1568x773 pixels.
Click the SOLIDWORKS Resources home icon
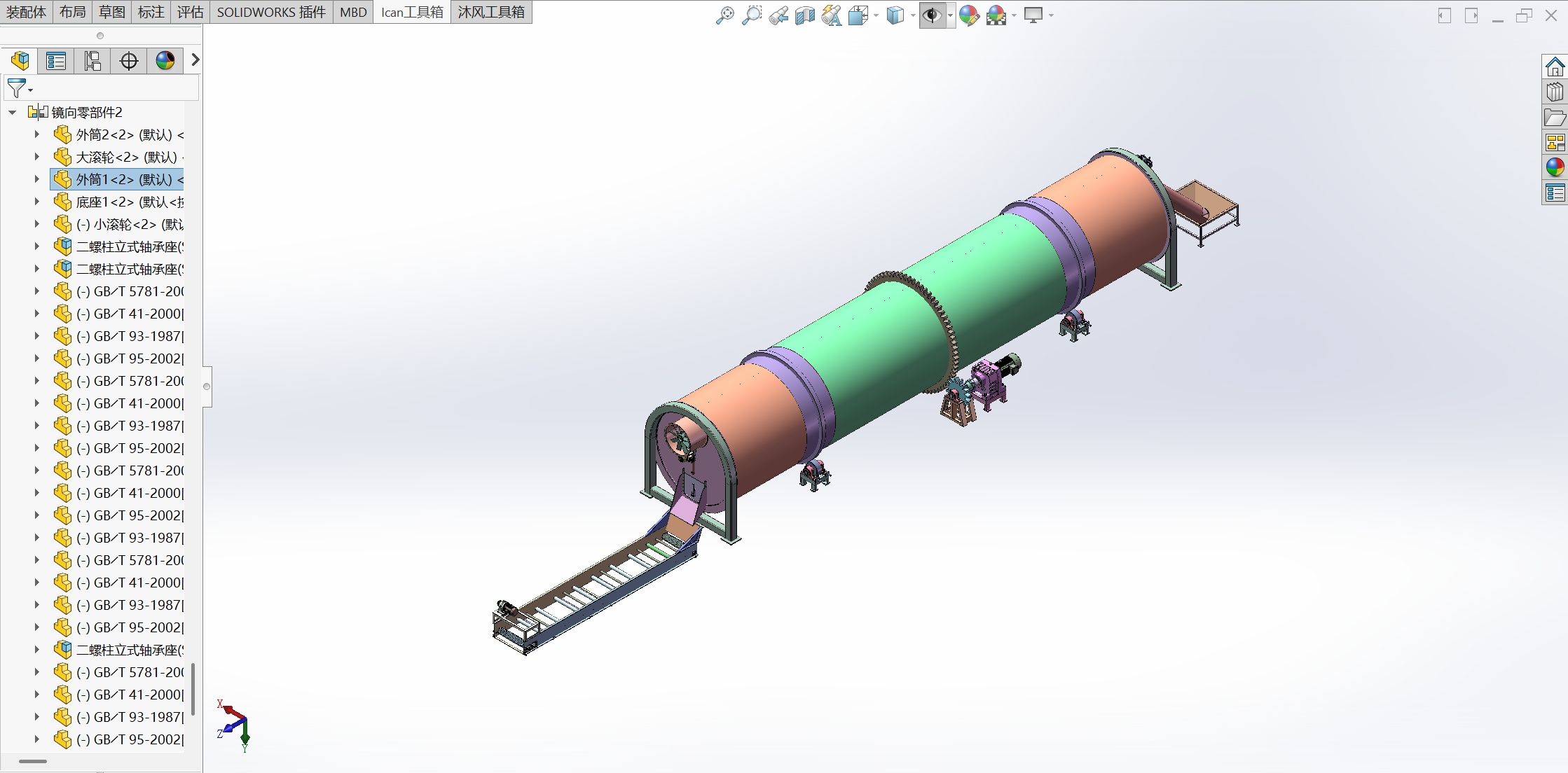coord(1555,67)
